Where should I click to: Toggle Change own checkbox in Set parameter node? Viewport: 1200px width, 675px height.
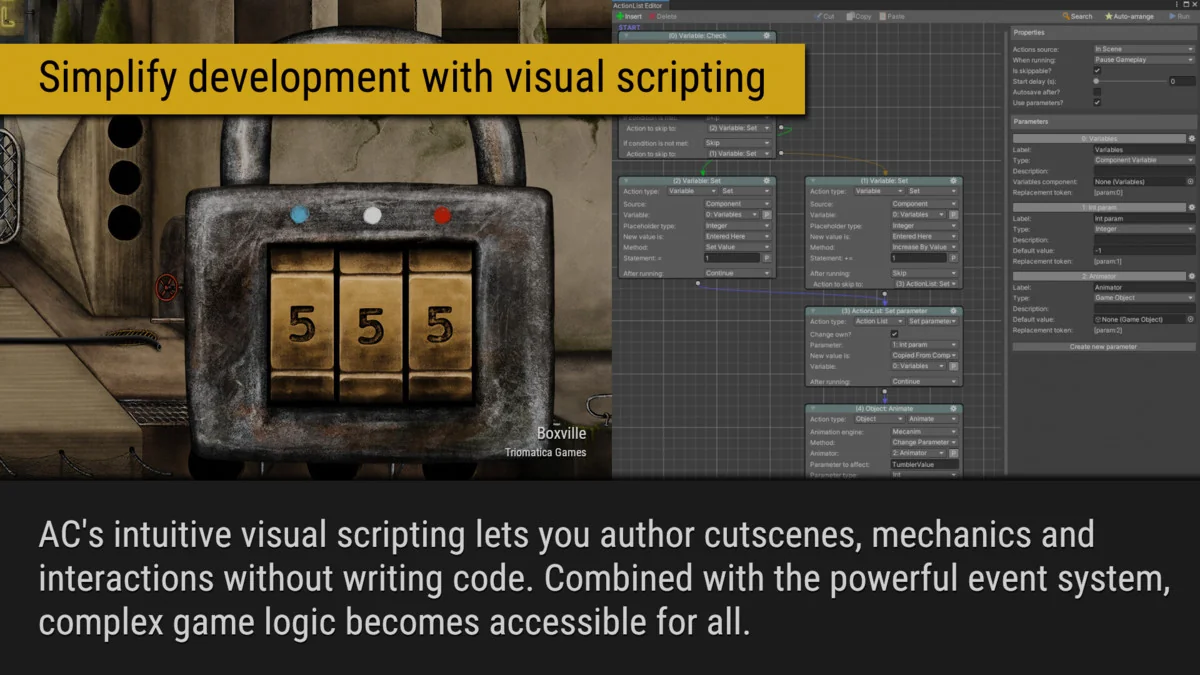[894, 334]
